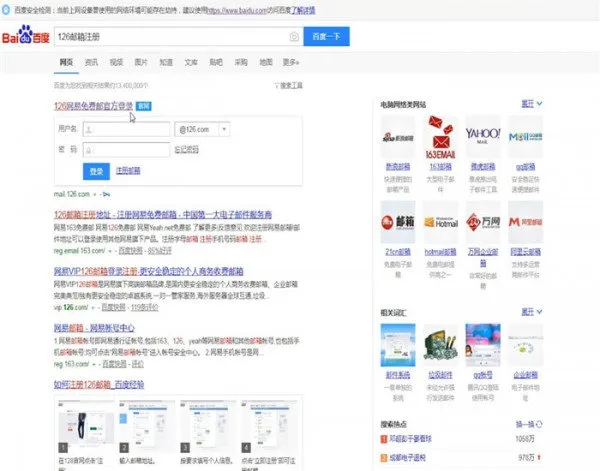Switch to the 网页 tab

pos(66,62)
